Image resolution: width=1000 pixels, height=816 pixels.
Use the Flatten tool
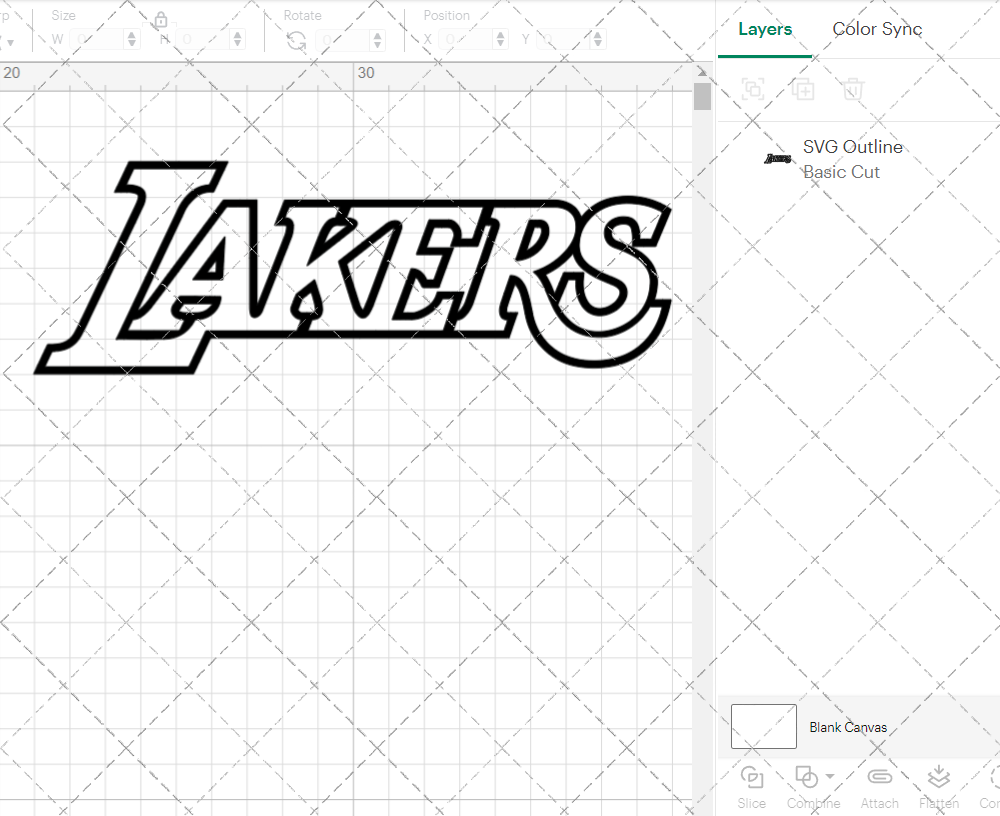tap(938, 778)
